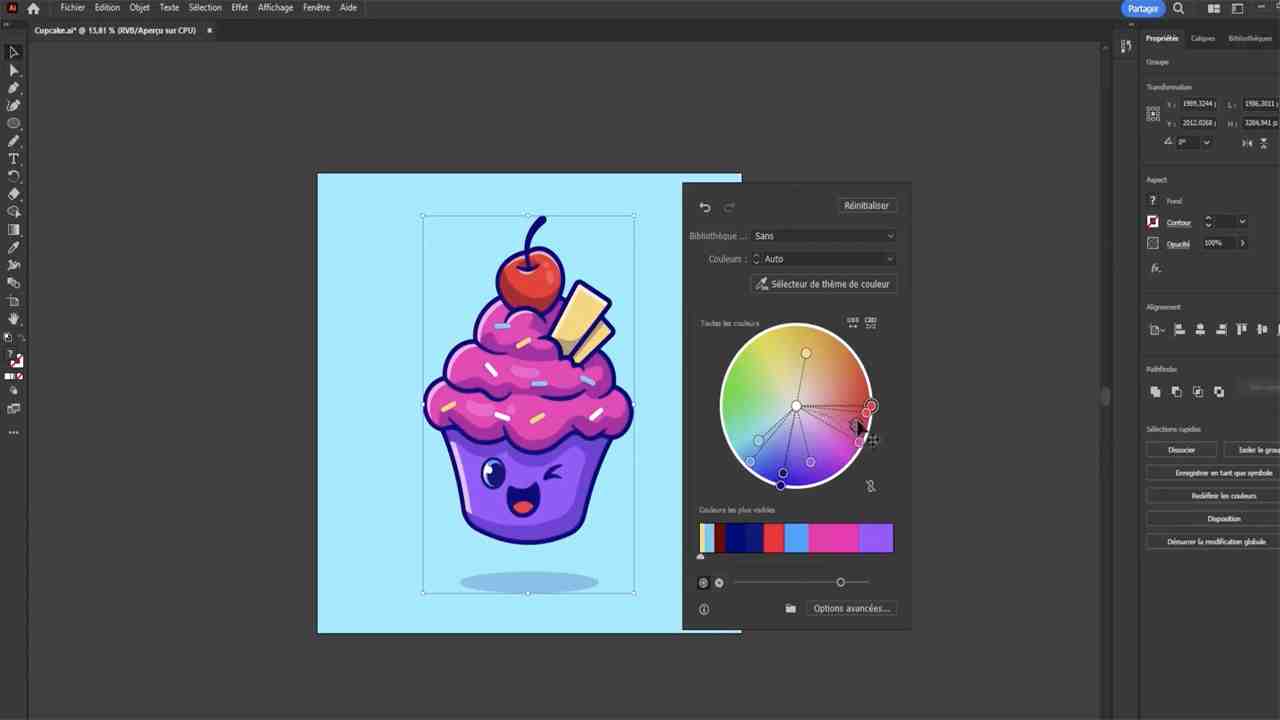Click the pink swatch in prominent colors bar
This screenshot has width=1280, height=720.
pos(834,539)
